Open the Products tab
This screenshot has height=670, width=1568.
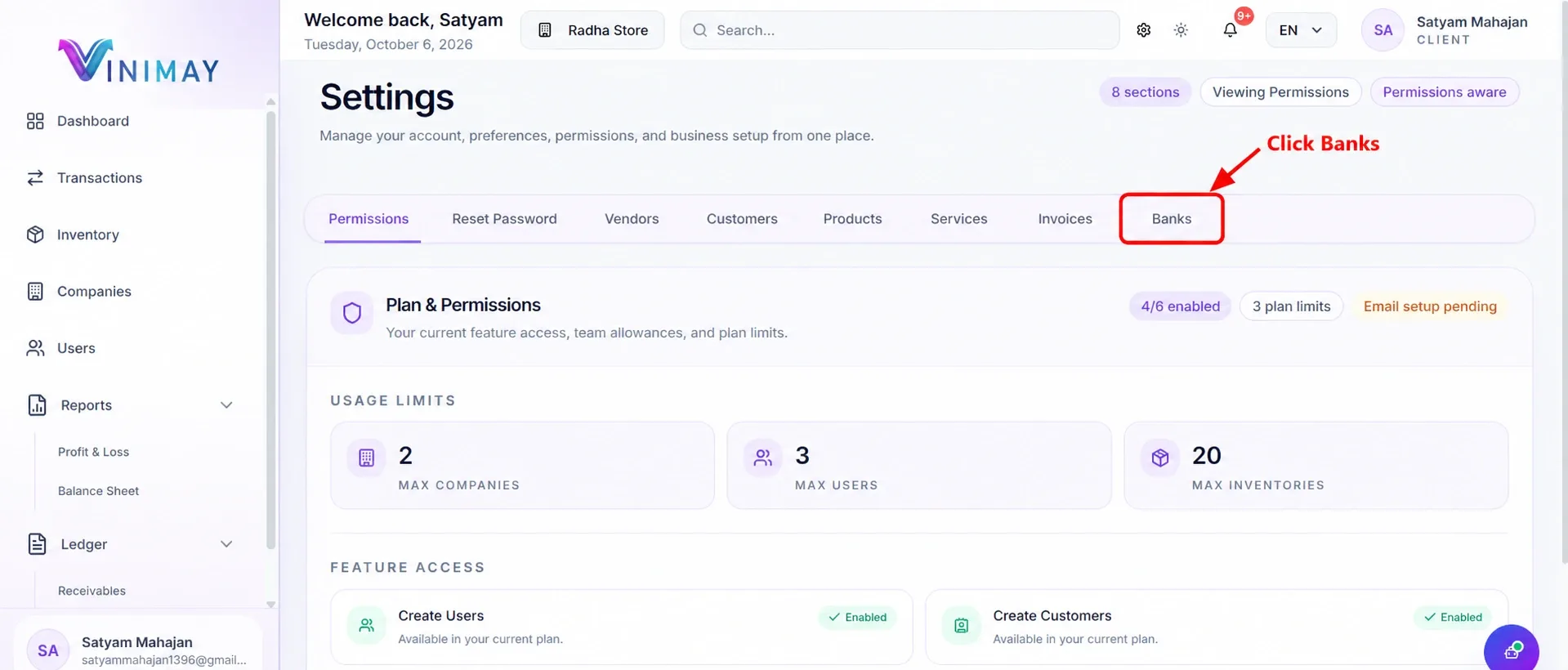852,219
